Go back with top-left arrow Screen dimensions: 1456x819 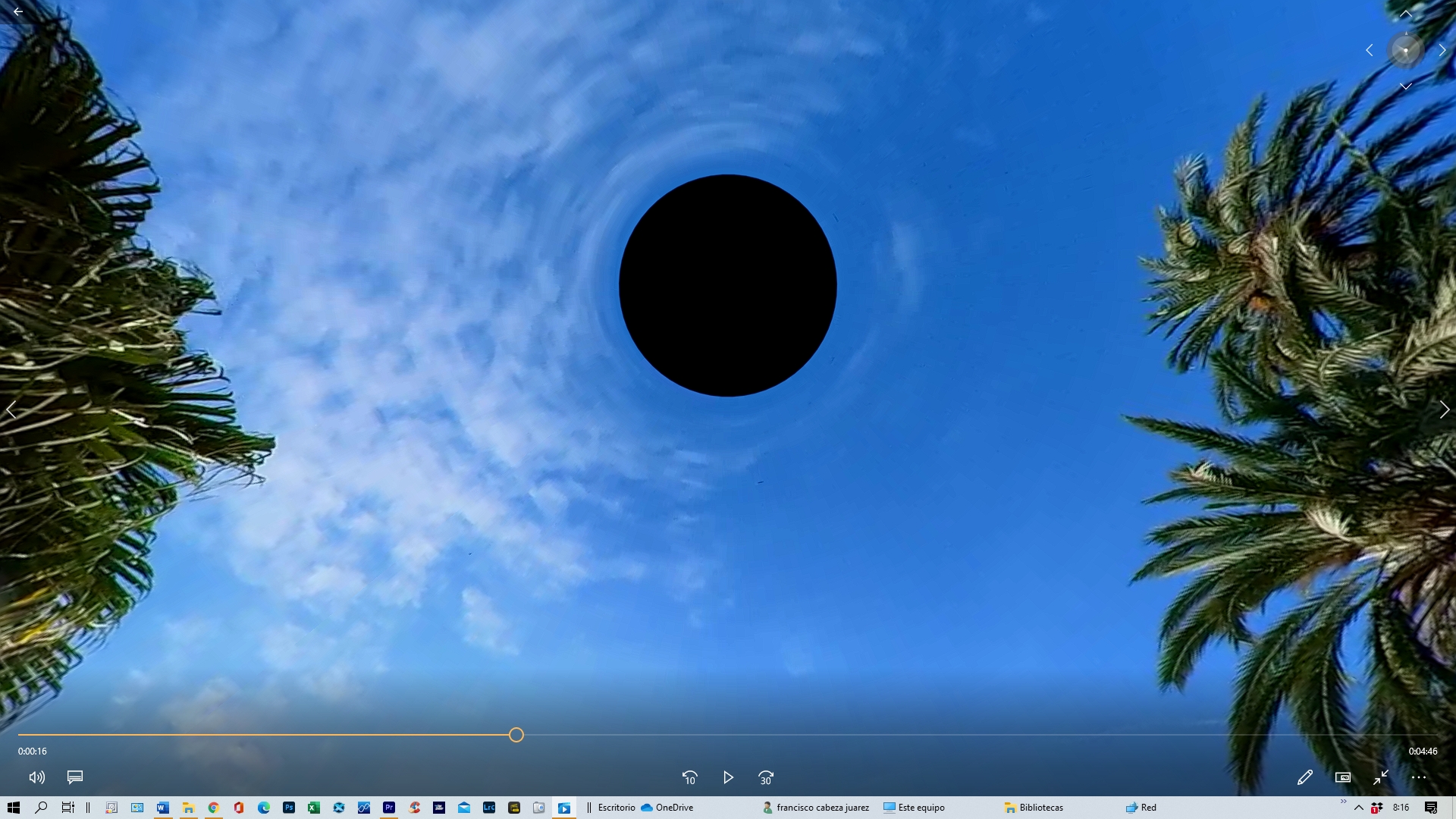click(18, 12)
